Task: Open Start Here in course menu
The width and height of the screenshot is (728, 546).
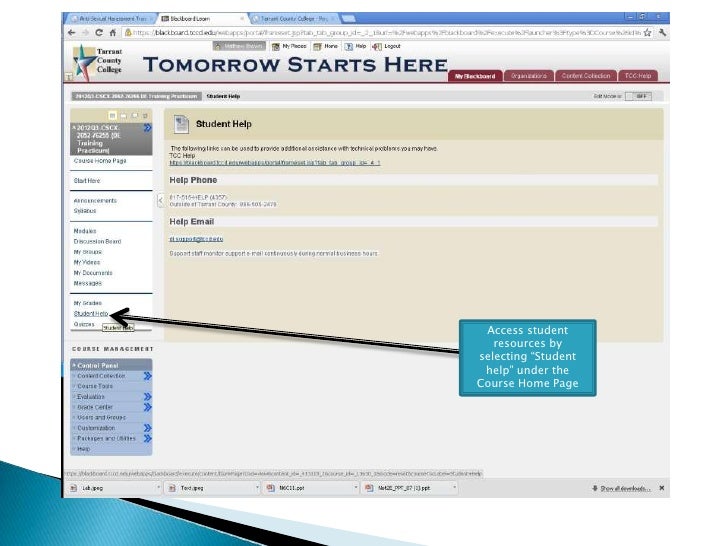Action: pos(87,181)
